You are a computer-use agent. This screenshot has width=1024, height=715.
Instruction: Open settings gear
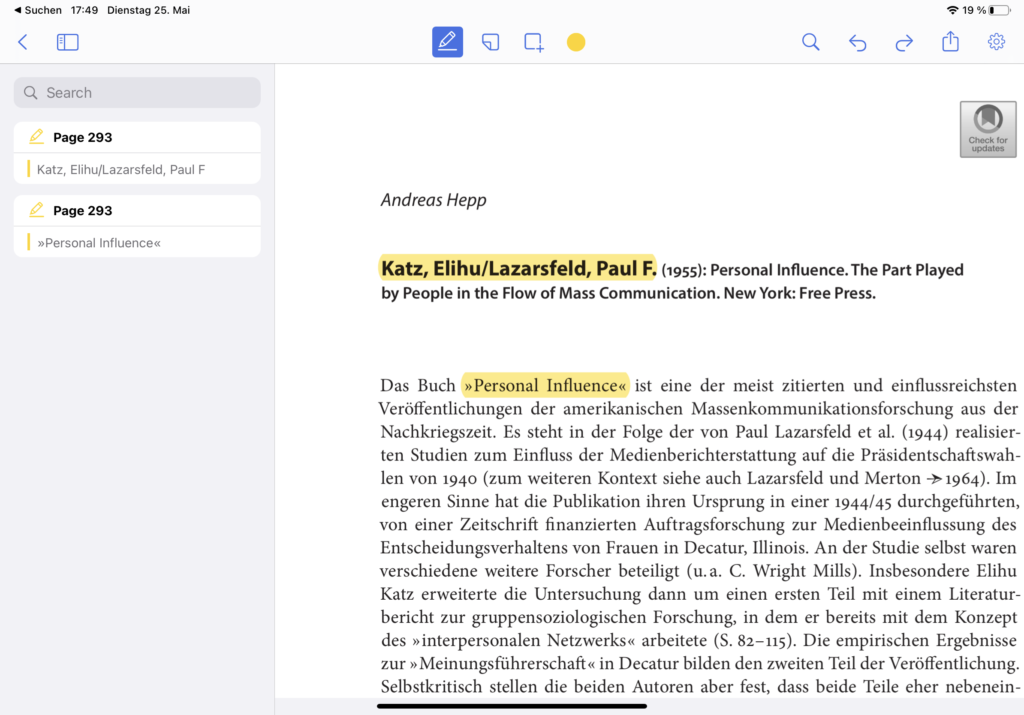pos(996,42)
